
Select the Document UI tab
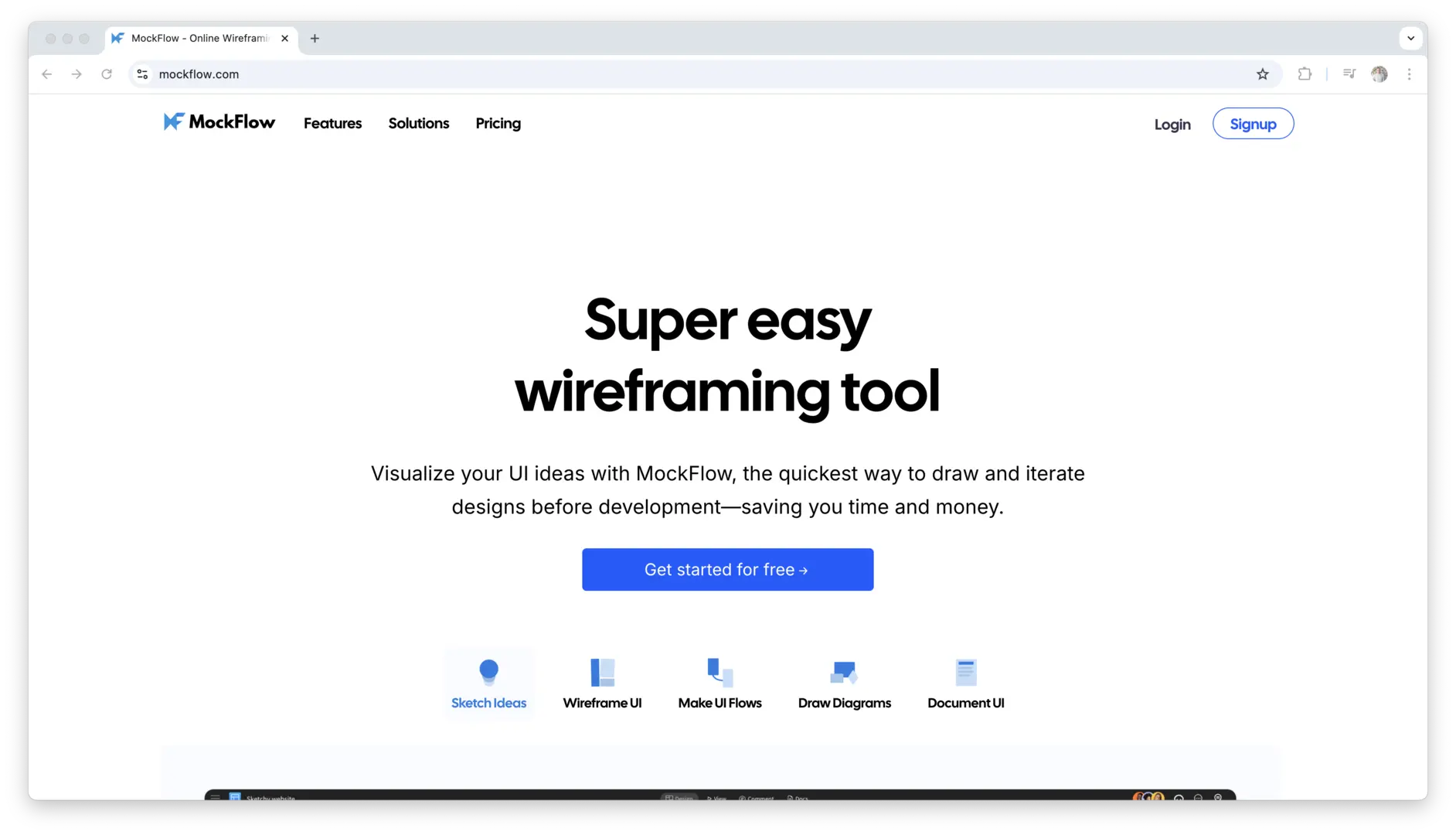pyautogui.click(x=965, y=683)
